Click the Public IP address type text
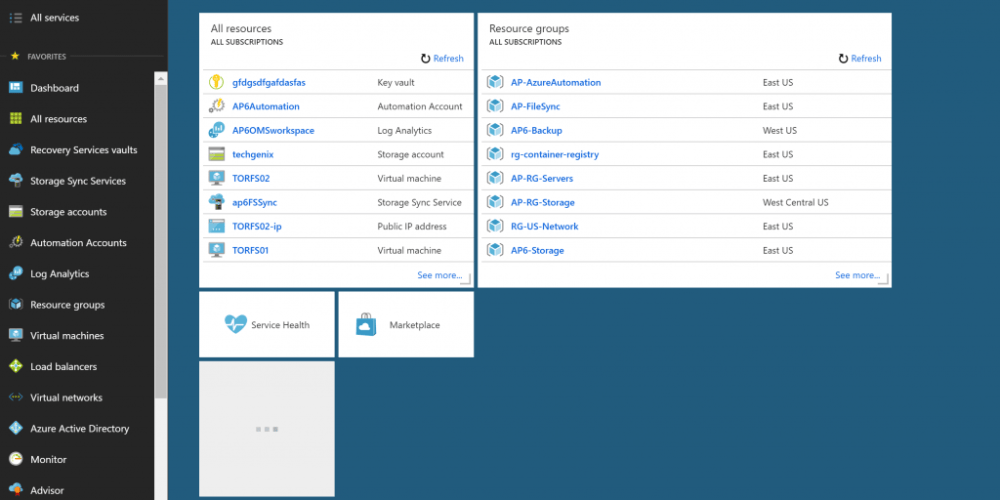The height and width of the screenshot is (500, 1000). [412, 226]
